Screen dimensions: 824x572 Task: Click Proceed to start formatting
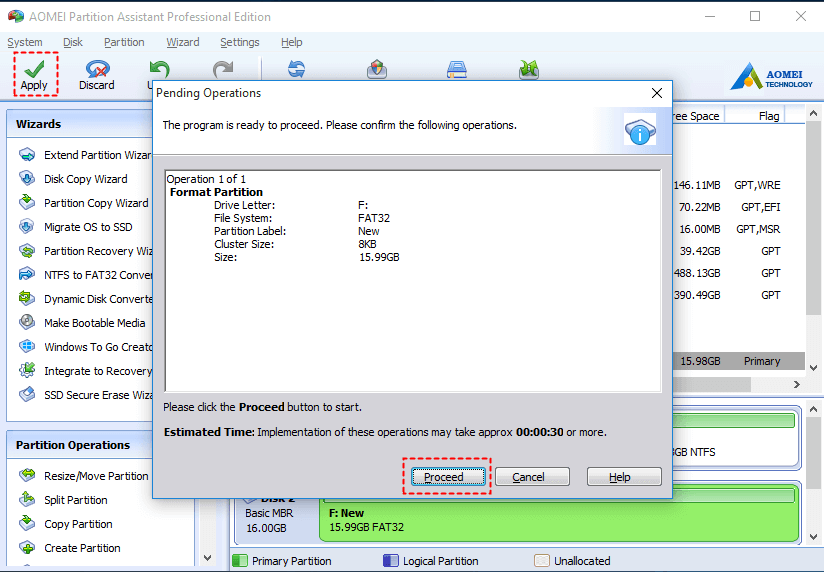click(x=448, y=477)
